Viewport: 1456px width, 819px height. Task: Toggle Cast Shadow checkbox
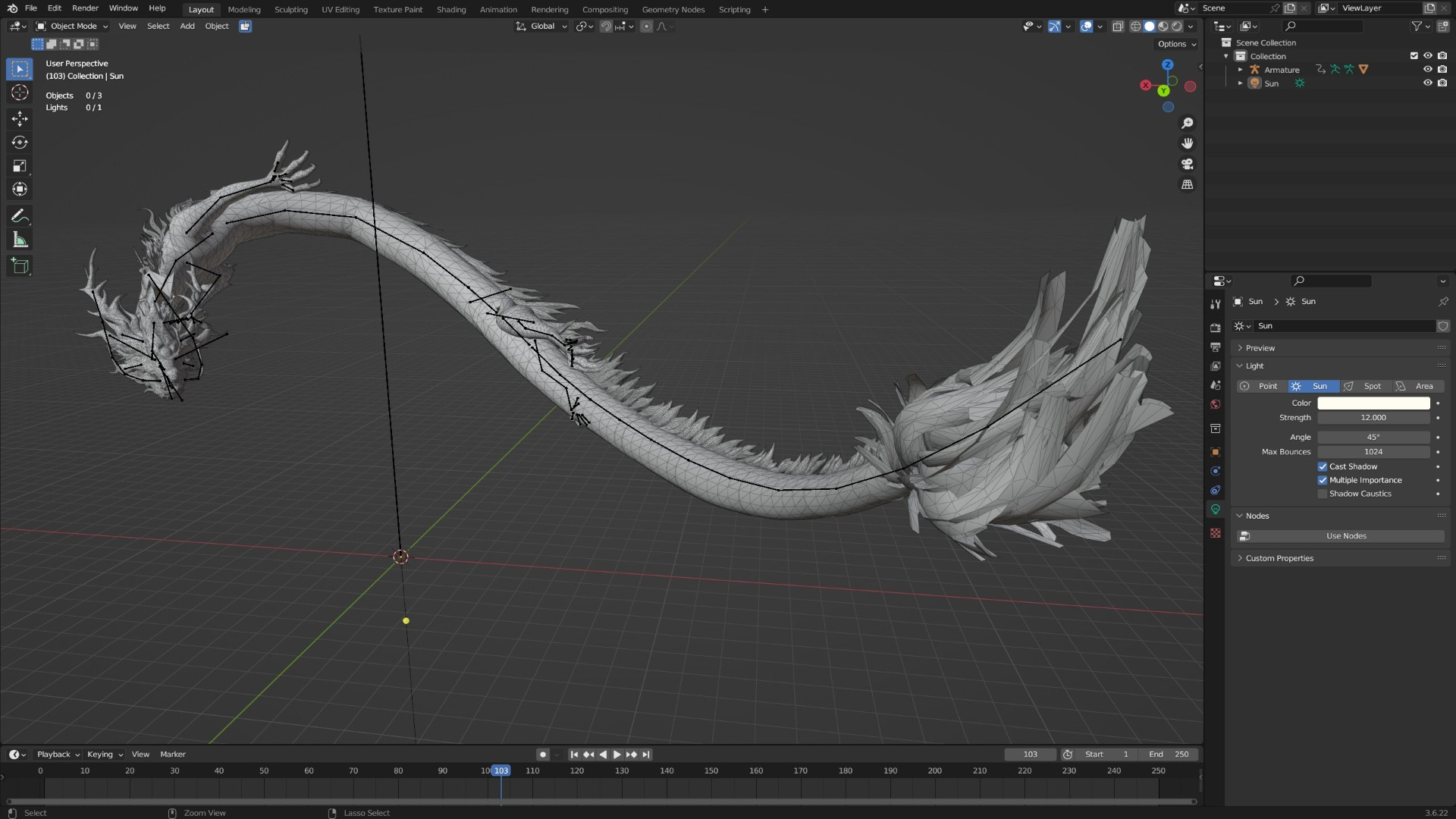[x=1323, y=467]
